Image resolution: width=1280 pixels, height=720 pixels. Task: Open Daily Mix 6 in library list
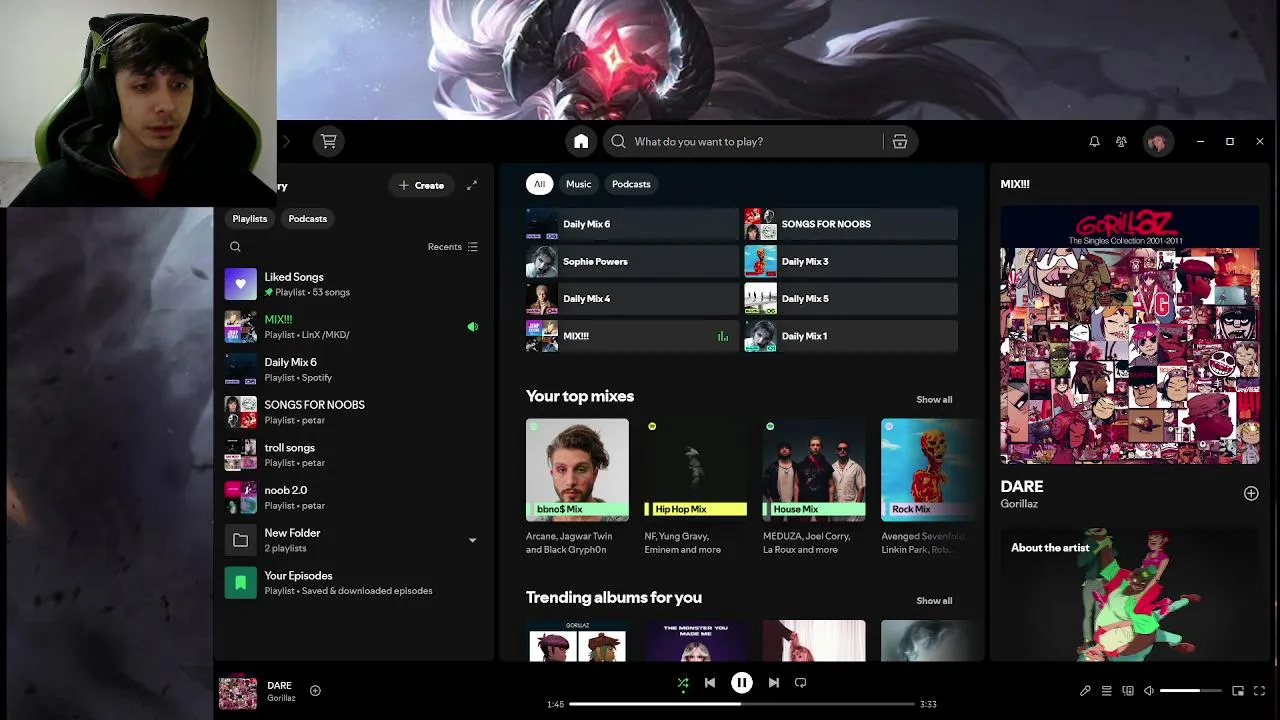[x=352, y=369]
